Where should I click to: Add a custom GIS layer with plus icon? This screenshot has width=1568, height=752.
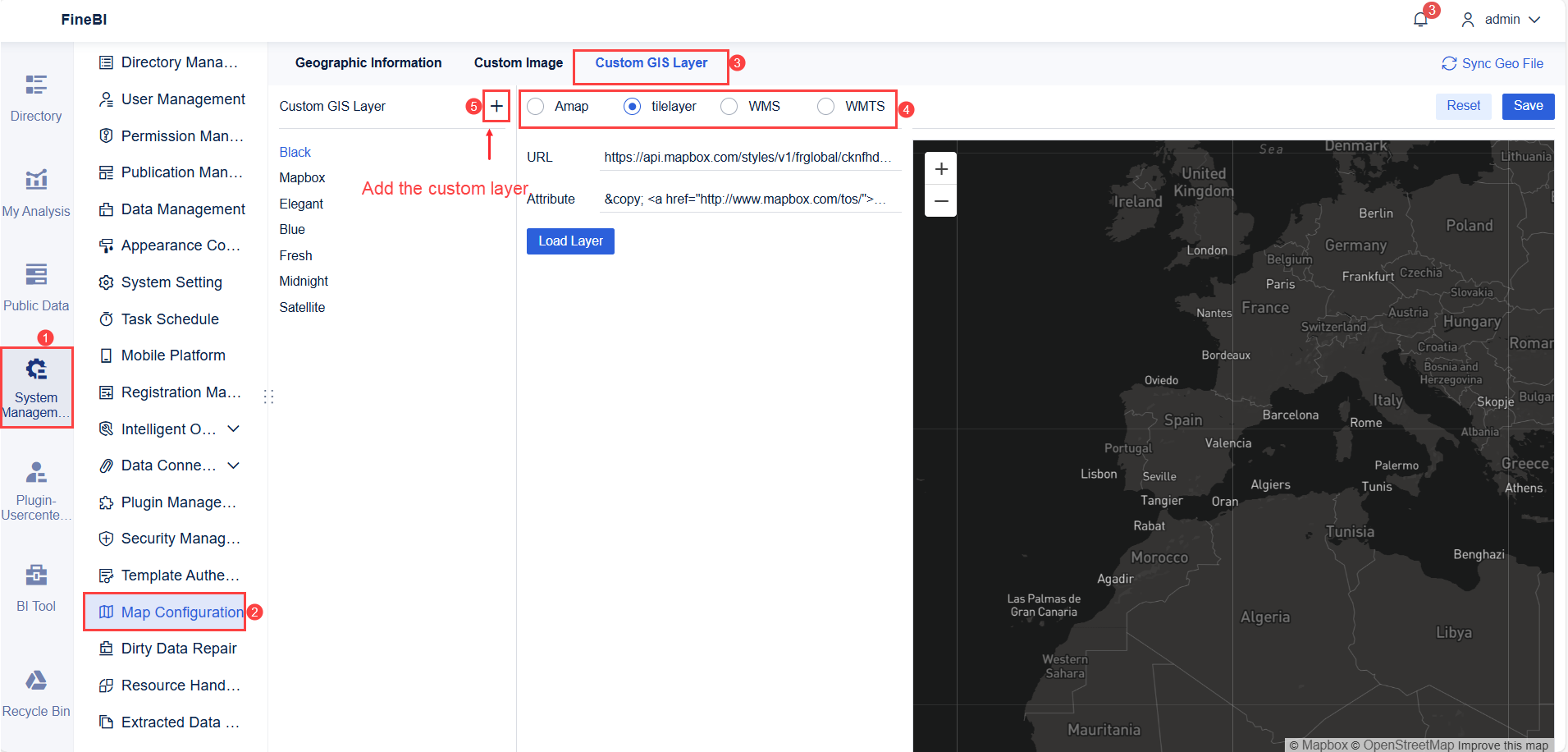[496, 106]
